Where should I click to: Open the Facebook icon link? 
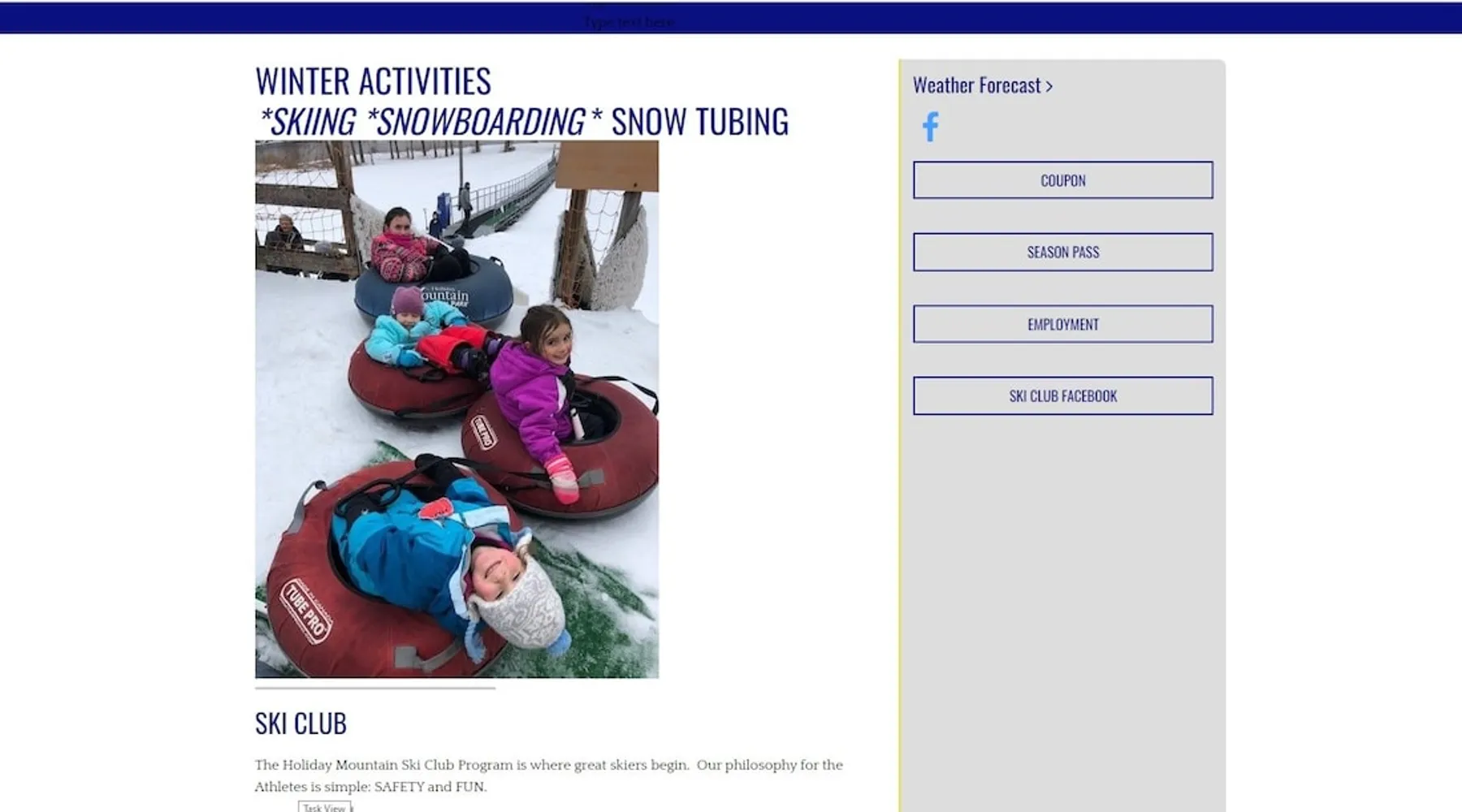tap(931, 127)
